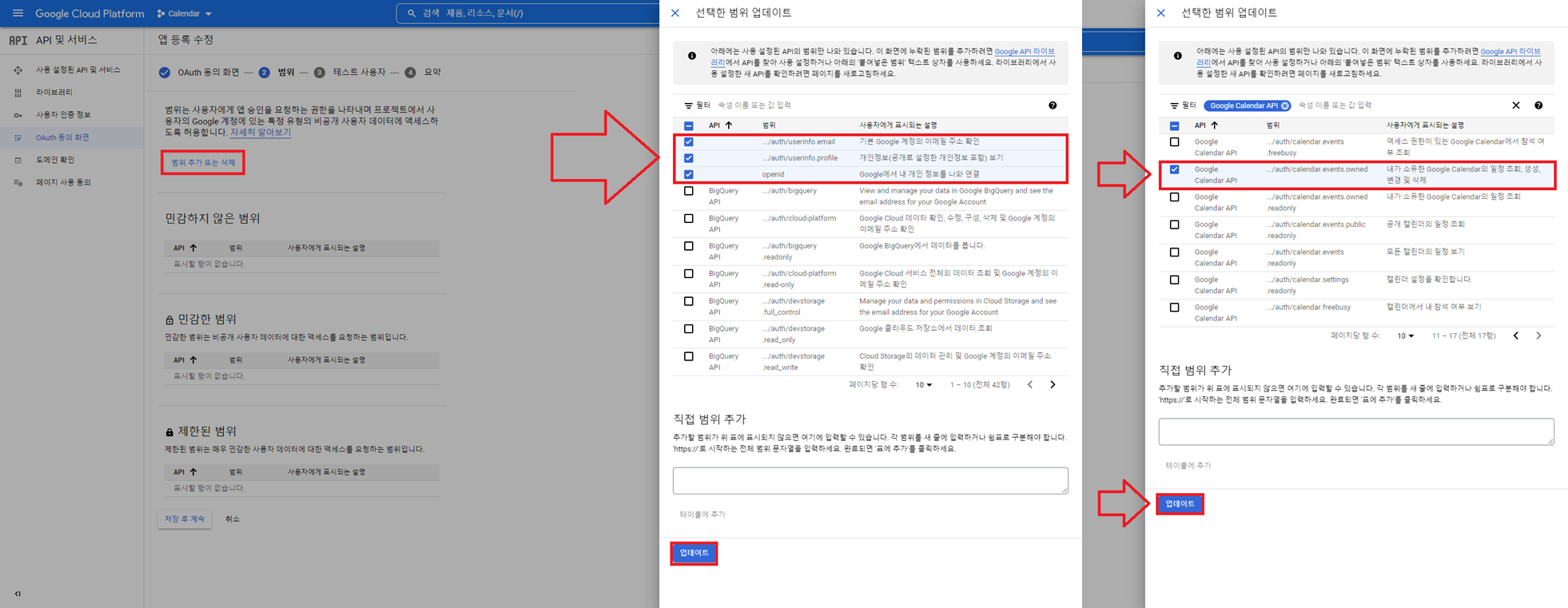This screenshot has width=1568, height=608.
Task: Check the auth/devstorage.read_write scope
Action: [x=689, y=357]
